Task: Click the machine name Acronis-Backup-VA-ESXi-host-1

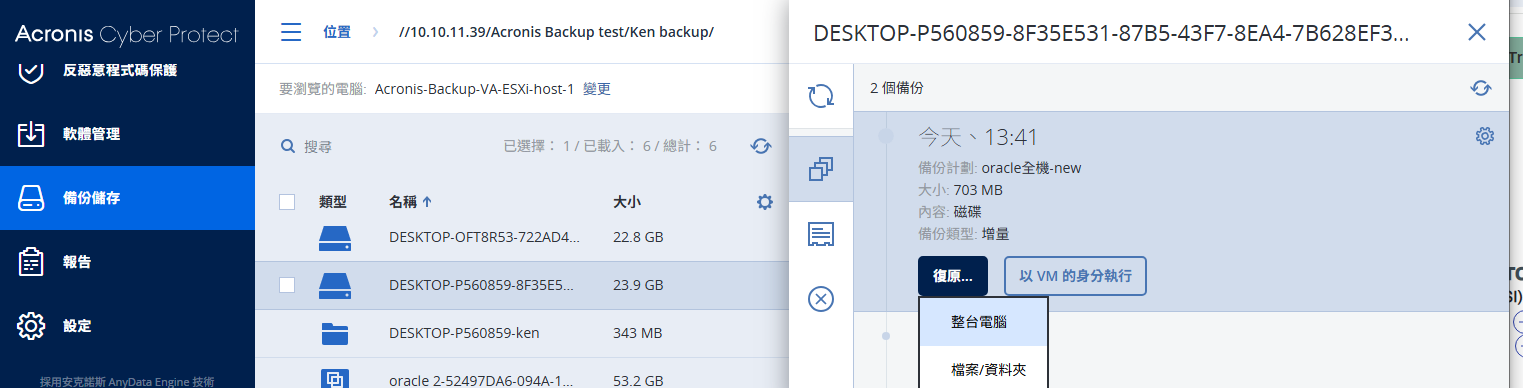Action: (474, 89)
